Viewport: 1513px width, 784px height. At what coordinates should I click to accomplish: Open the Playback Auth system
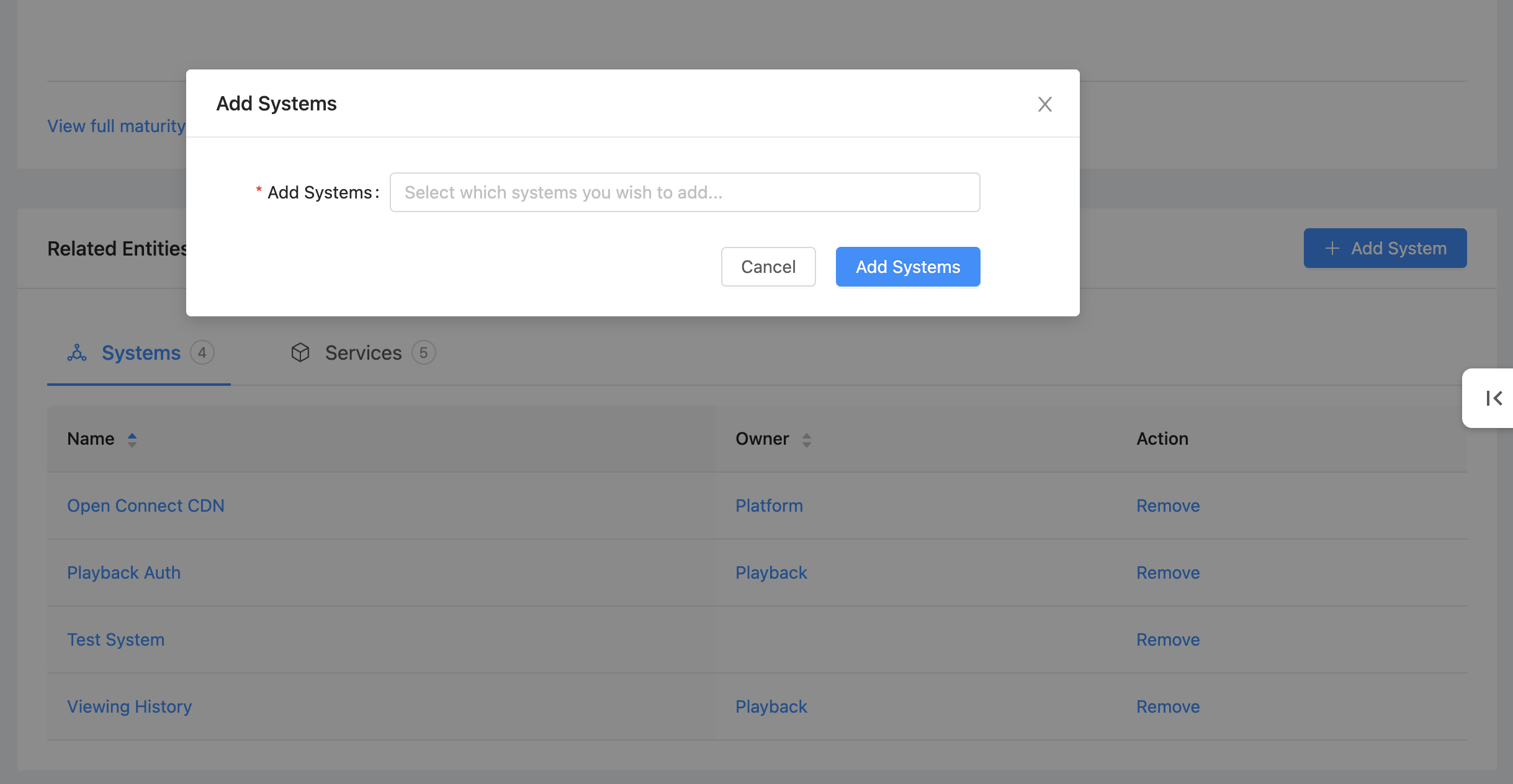123,572
